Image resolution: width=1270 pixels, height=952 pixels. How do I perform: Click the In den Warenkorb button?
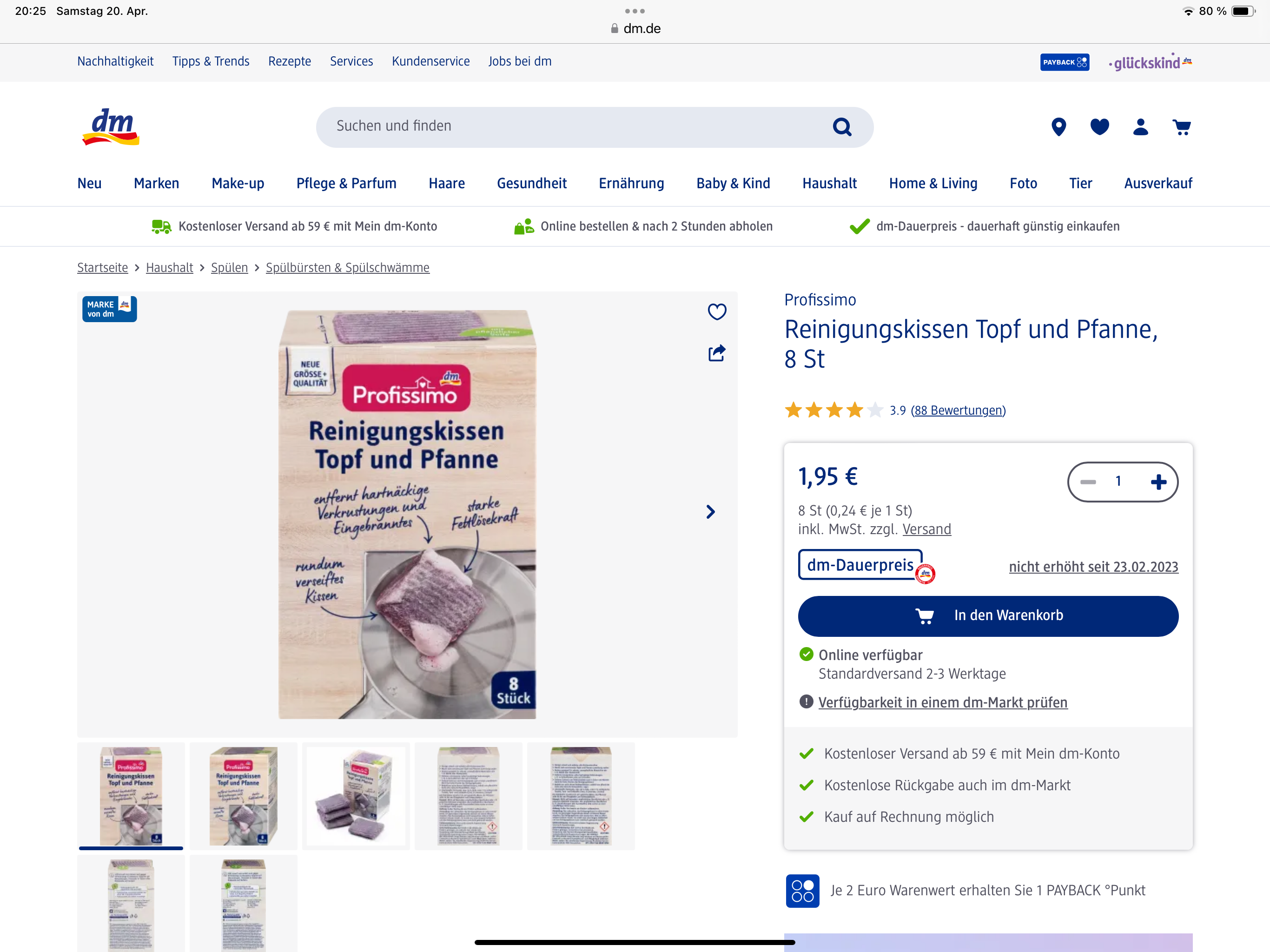987,615
